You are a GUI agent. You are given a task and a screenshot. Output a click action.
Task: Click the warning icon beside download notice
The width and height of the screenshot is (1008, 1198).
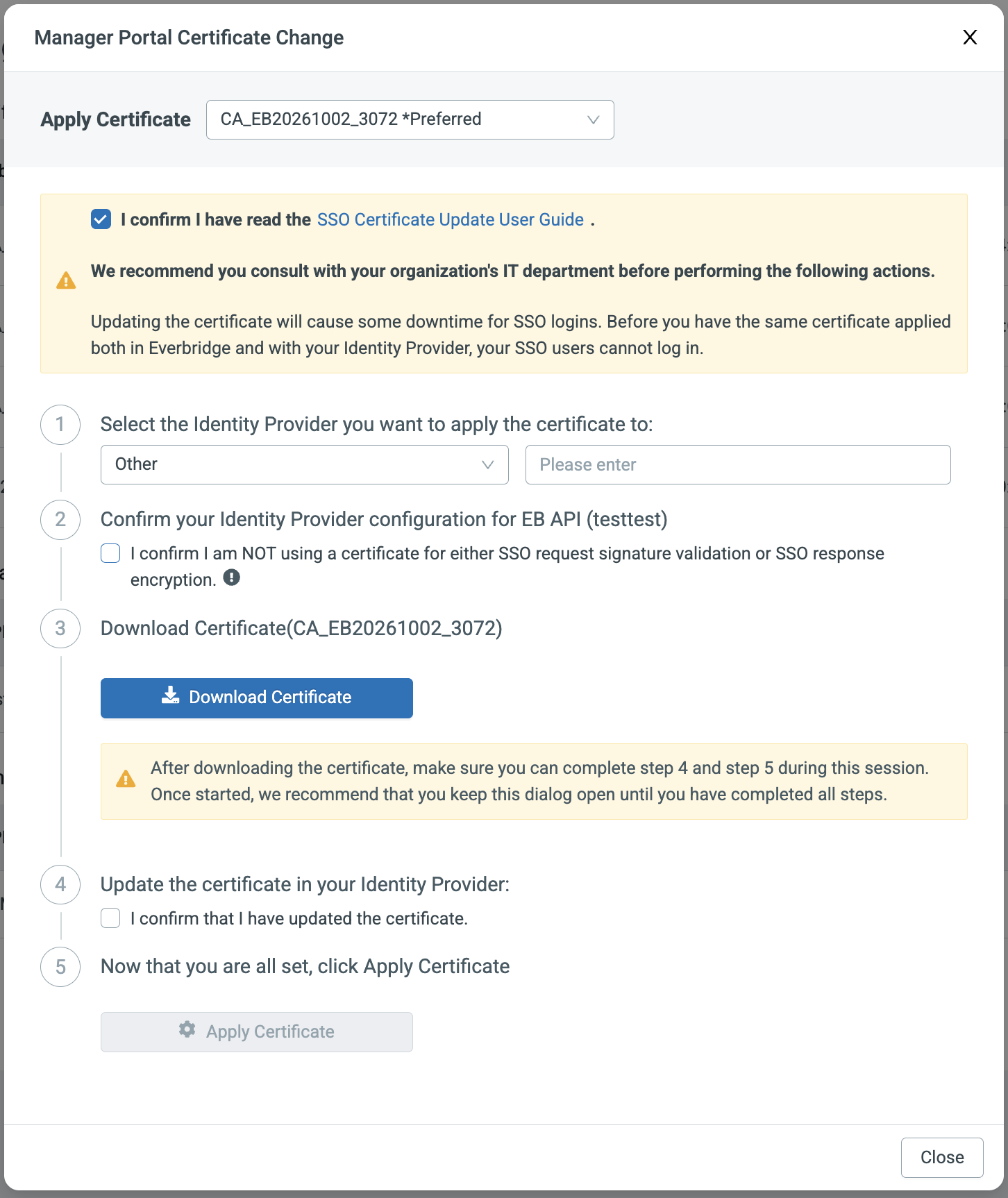point(126,779)
